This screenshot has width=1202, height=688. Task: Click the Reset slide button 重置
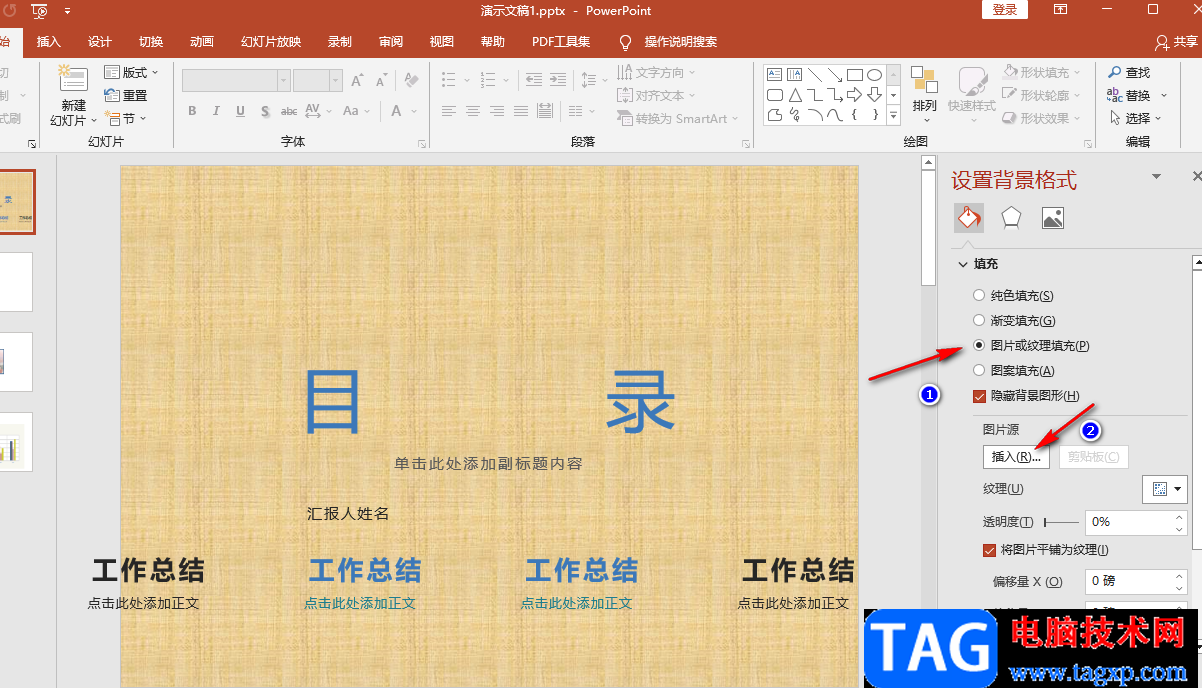[x=127, y=95]
